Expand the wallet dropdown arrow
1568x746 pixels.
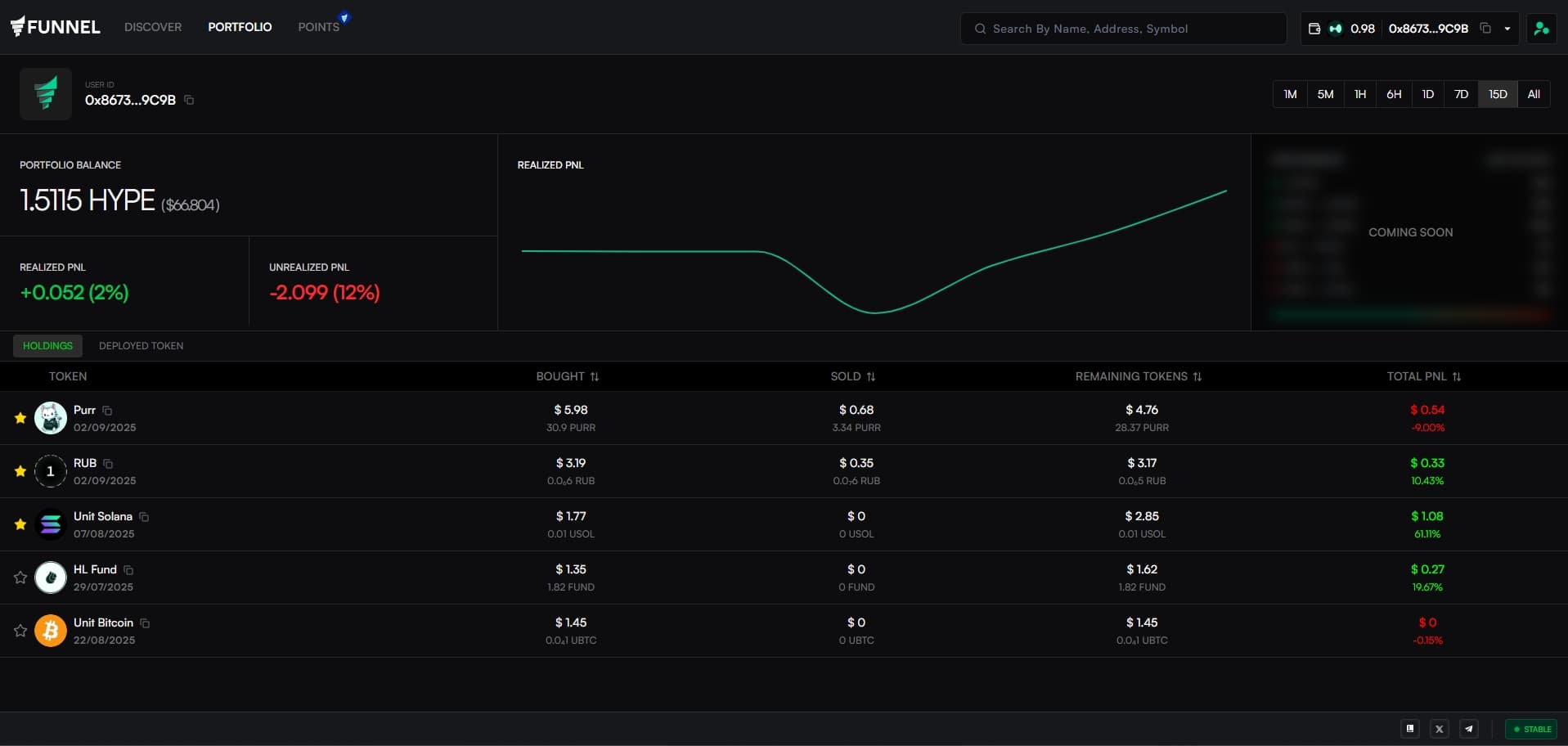(1507, 29)
